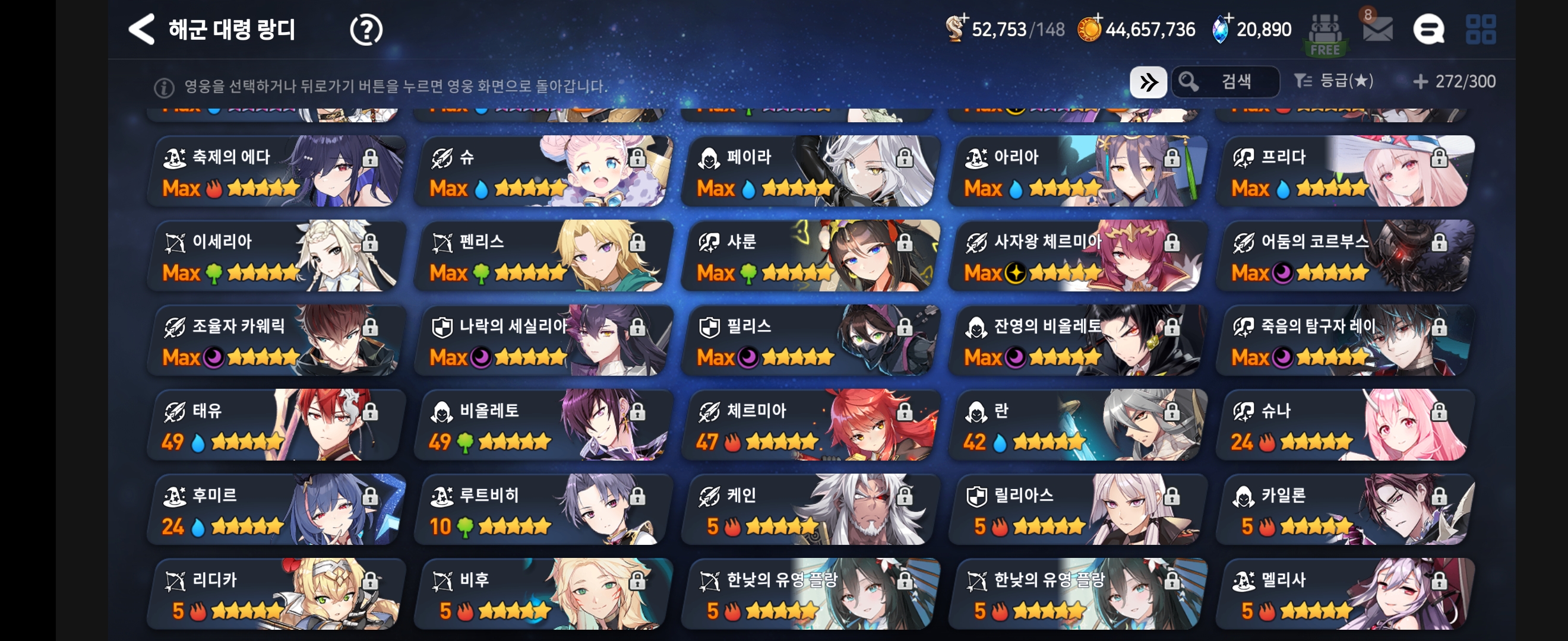The height and width of the screenshot is (641, 1568).
Task: Select the 사자왕 체르미아 hero card
Action: (x=1077, y=256)
